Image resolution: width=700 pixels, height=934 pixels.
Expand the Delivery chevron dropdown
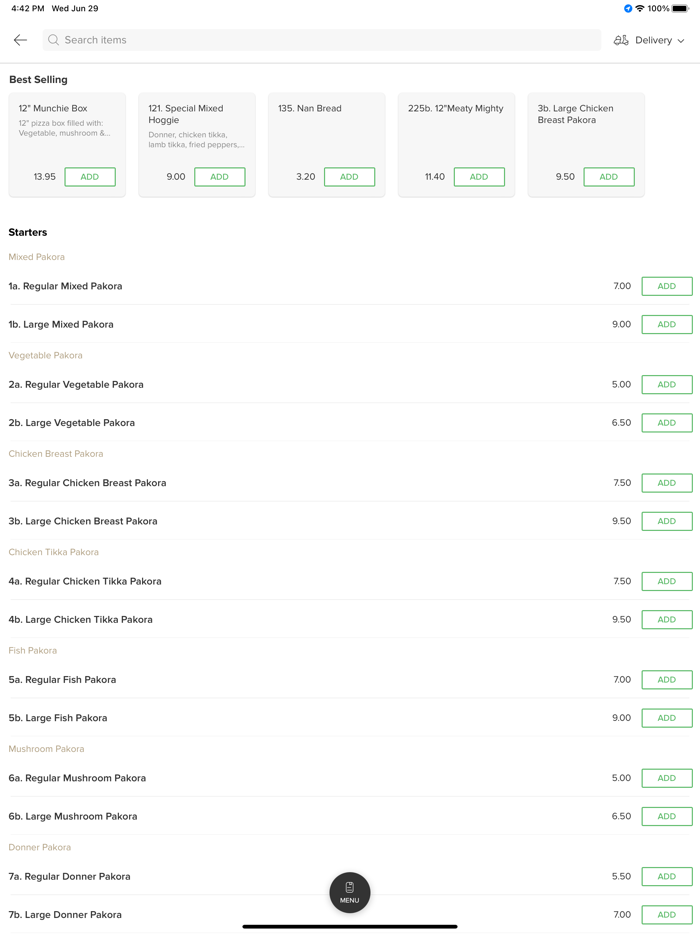(681, 41)
